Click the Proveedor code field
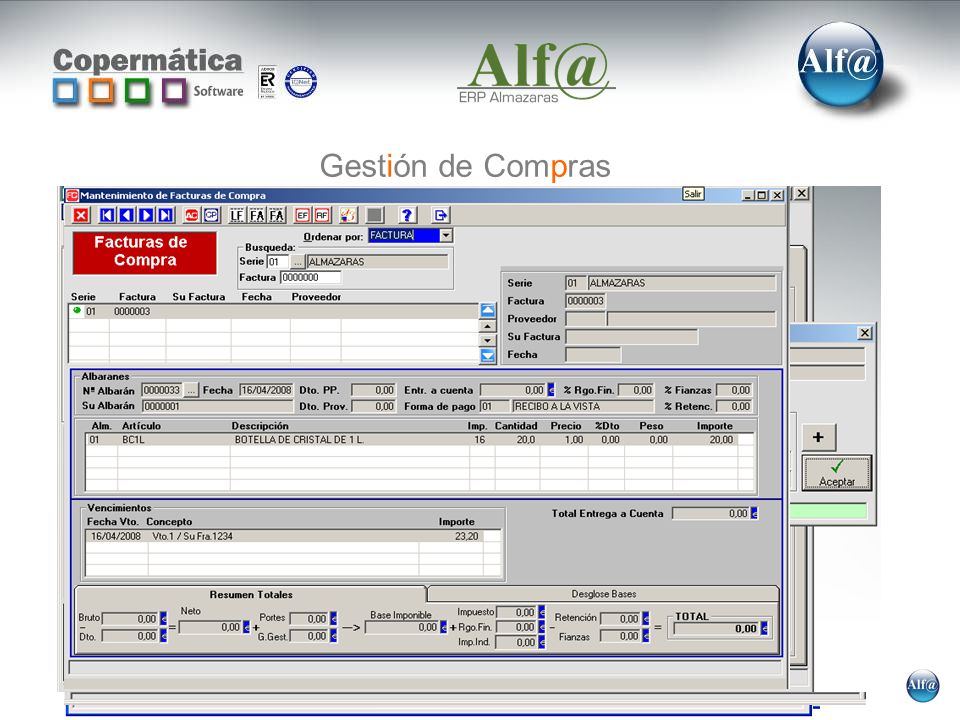This screenshot has width=960, height=720. [x=585, y=319]
